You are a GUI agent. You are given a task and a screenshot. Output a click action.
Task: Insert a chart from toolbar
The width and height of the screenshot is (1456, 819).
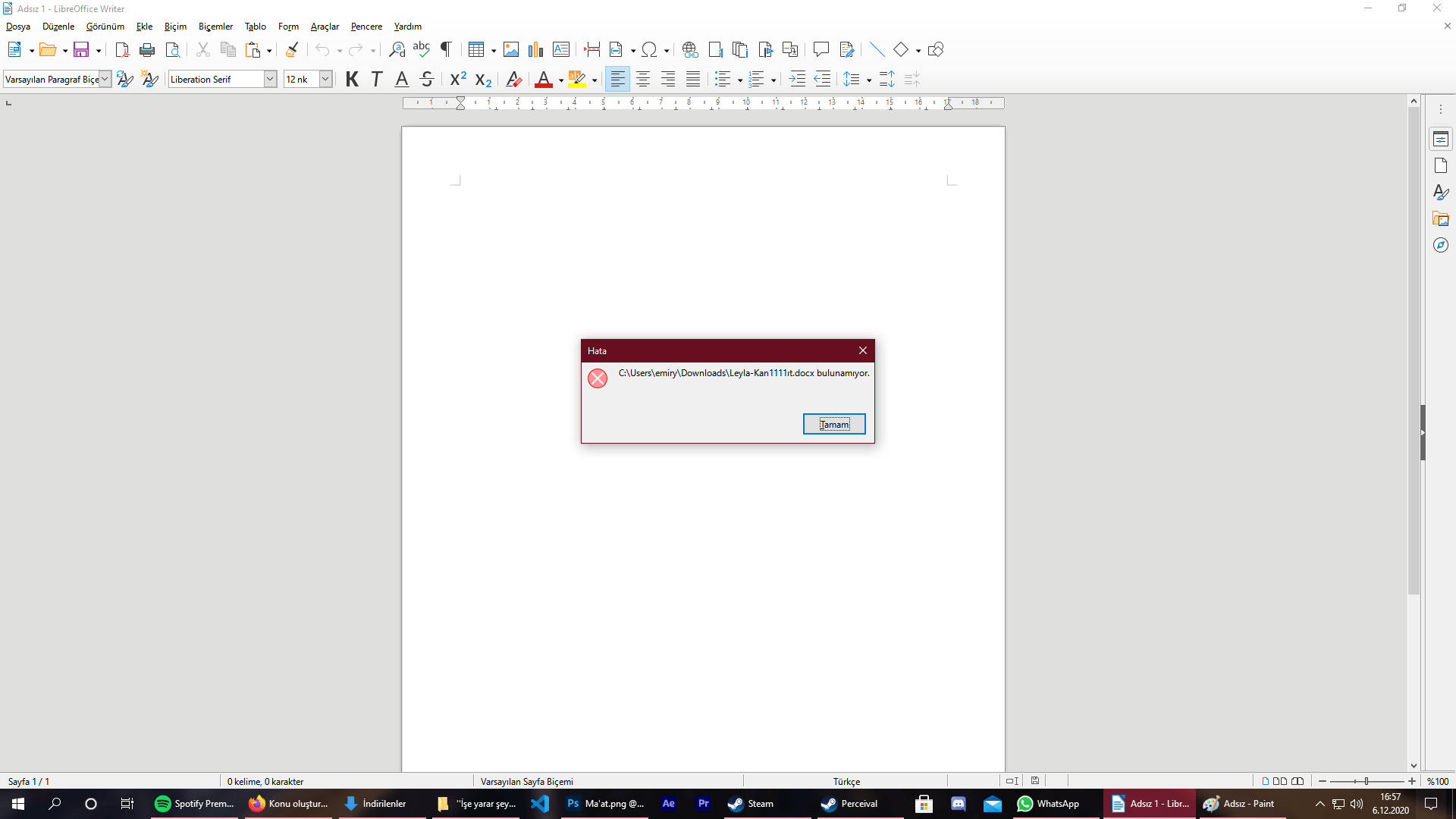coord(536,50)
